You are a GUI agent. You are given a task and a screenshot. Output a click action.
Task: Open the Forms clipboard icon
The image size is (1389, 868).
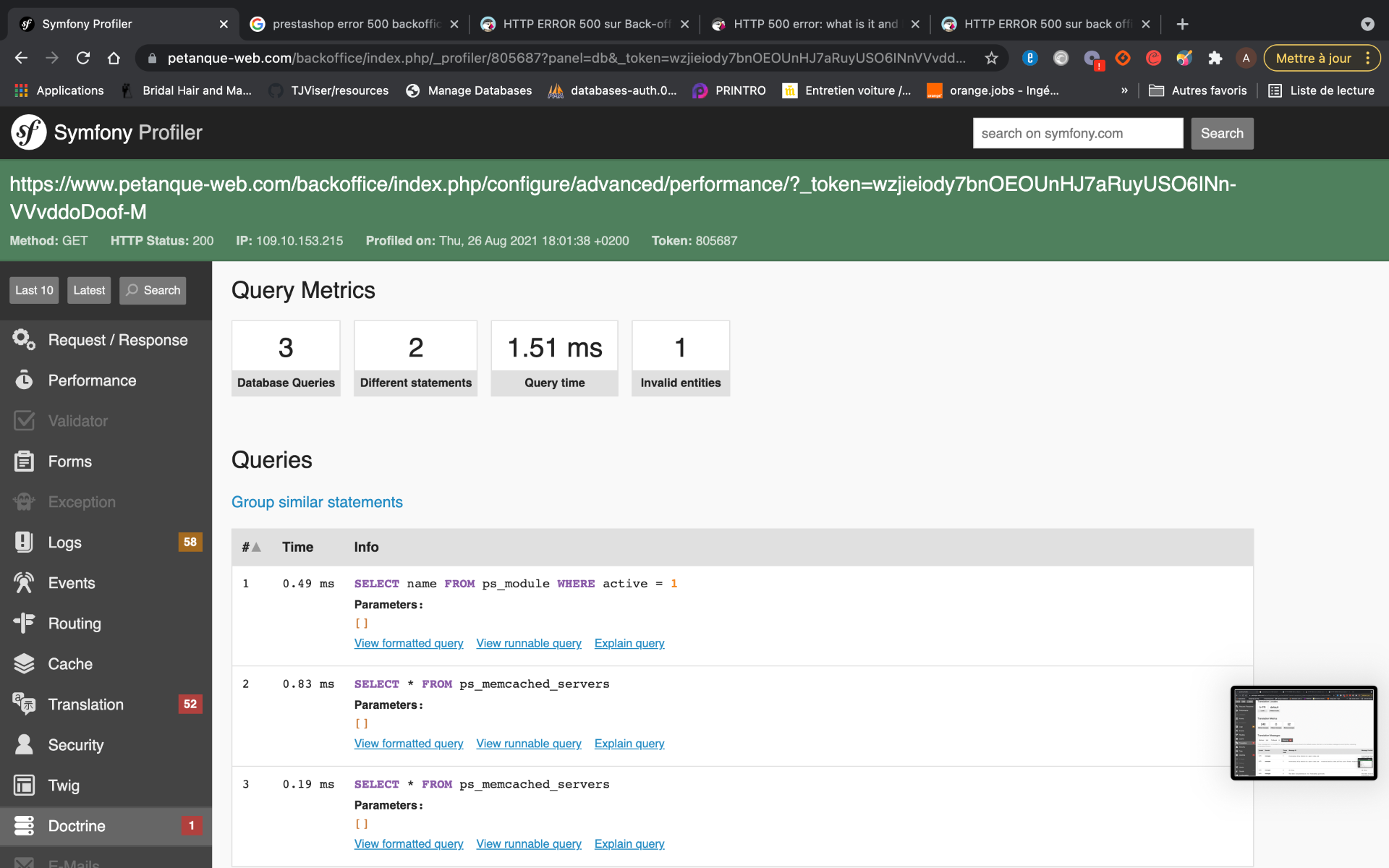24,461
